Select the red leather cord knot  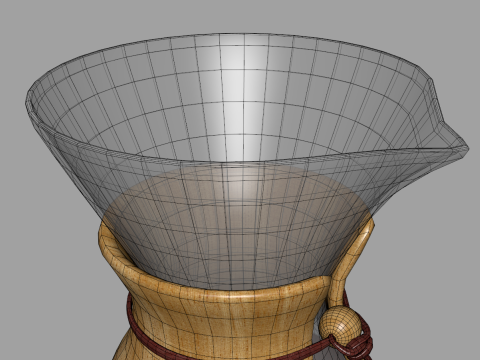click(358, 345)
